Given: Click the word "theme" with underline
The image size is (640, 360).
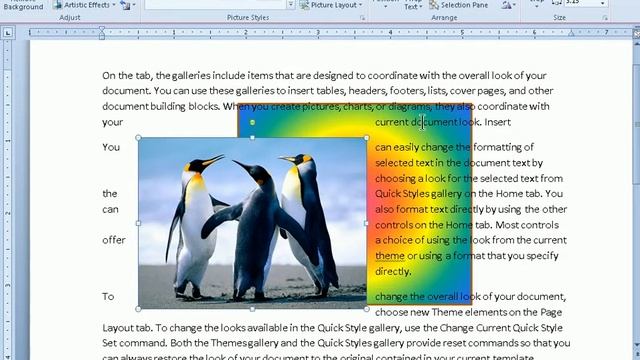Looking at the screenshot, I should (390, 256).
